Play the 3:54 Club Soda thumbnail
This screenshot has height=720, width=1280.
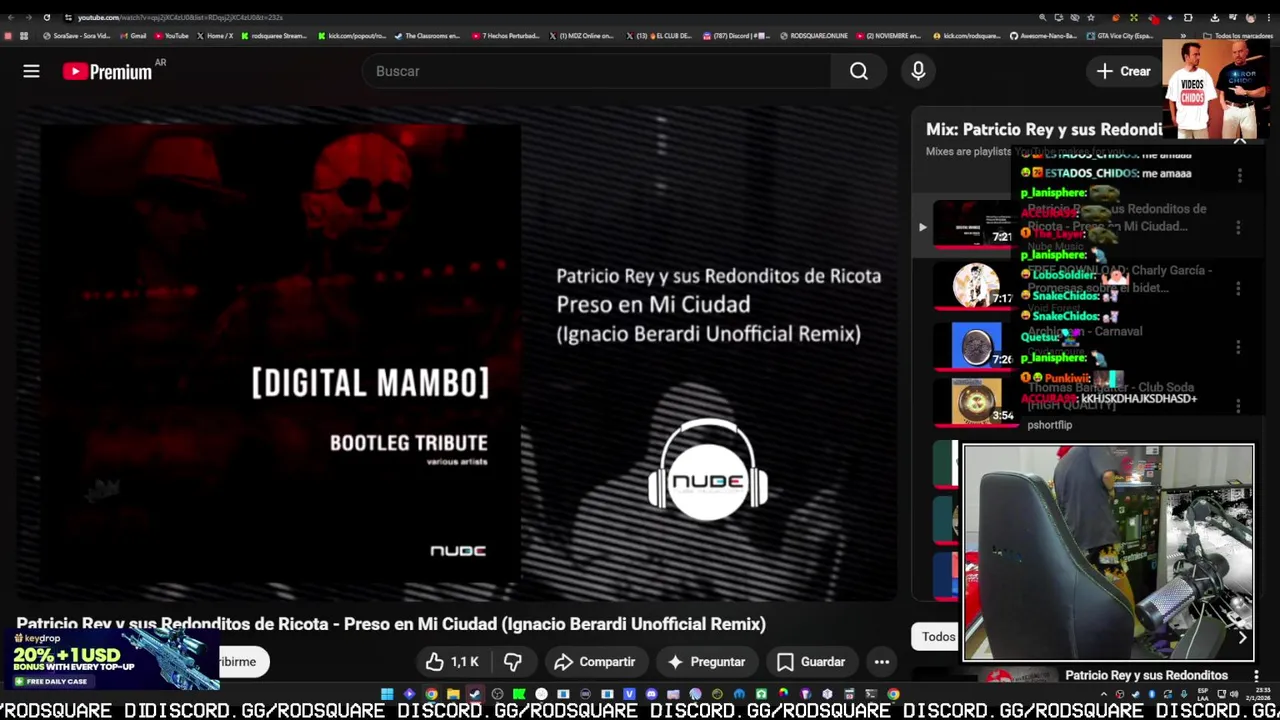(x=973, y=403)
